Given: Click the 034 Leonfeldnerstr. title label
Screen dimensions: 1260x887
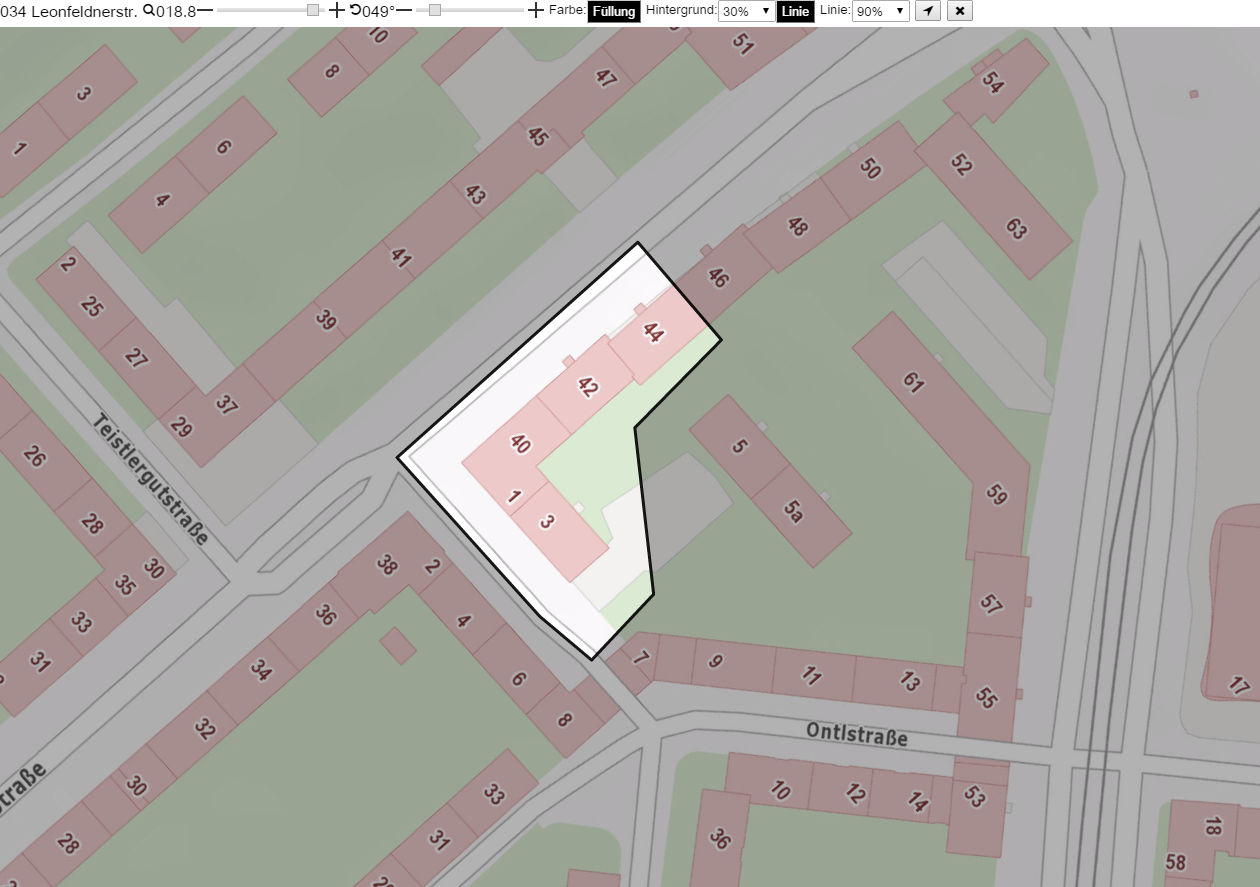Looking at the screenshot, I should (x=69, y=11).
